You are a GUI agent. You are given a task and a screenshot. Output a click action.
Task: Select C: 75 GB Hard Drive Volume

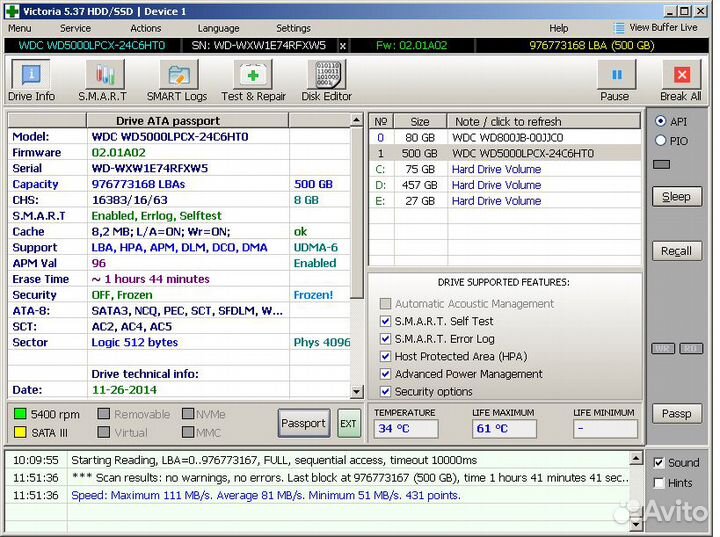tap(505, 169)
